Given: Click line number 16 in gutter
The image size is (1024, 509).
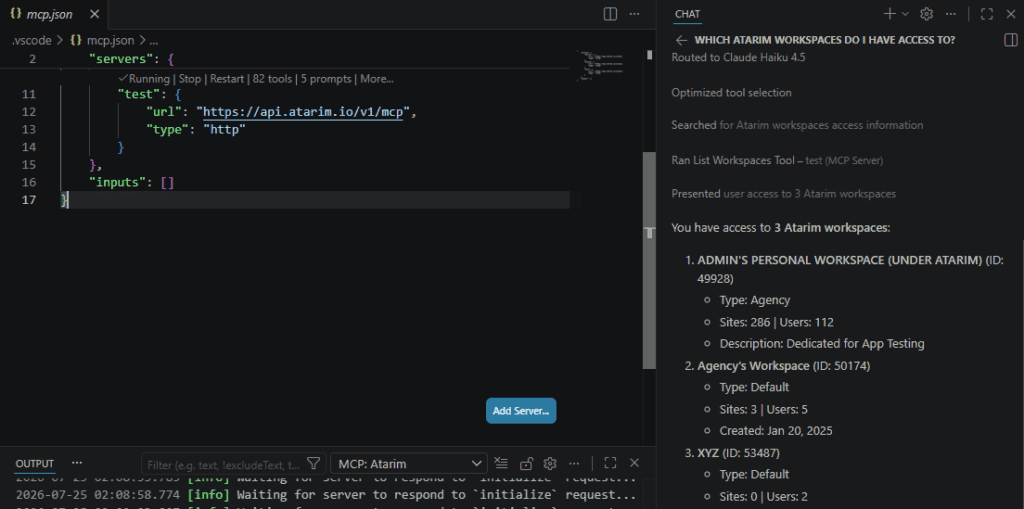Looking at the screenshot, I should [29, 182].
